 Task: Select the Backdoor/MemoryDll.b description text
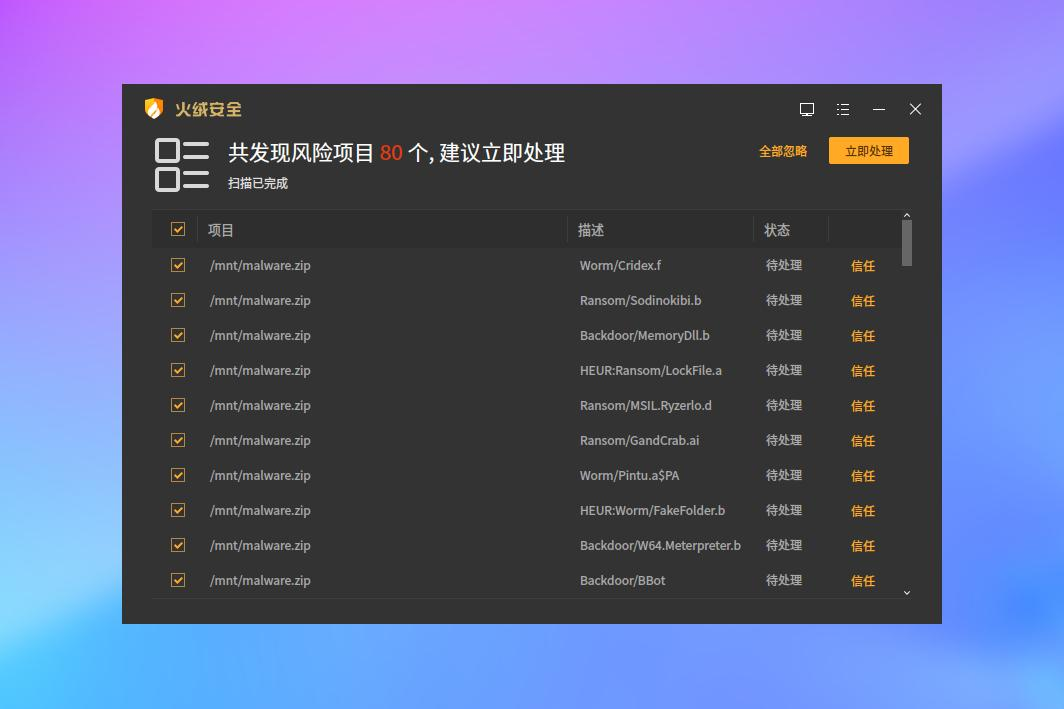pos(645,335)
